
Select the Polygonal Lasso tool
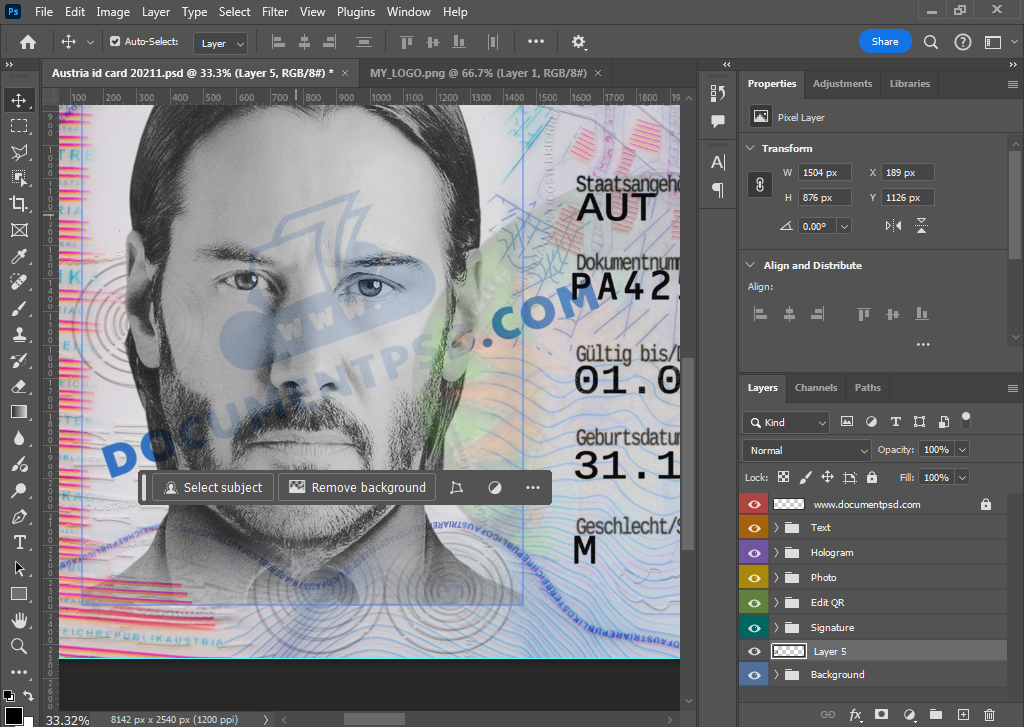coord(19,152)
